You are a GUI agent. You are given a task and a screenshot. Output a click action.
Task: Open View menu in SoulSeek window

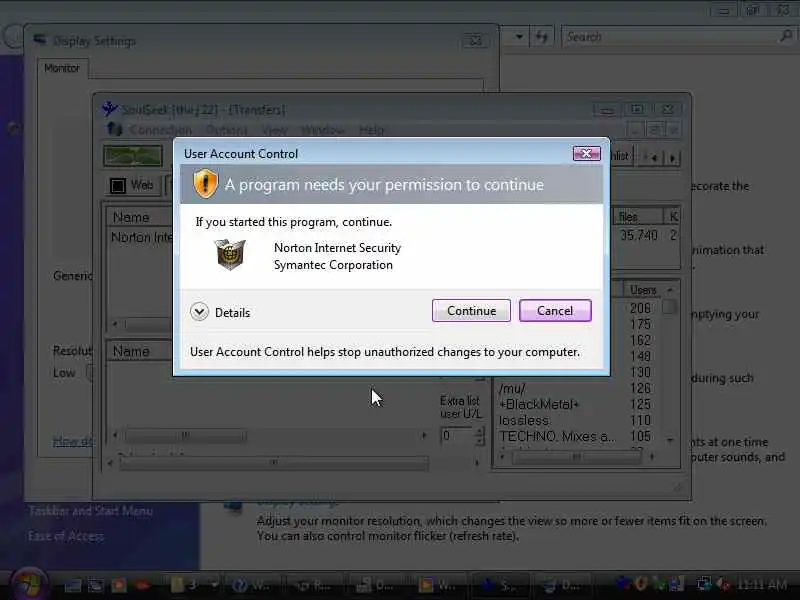coord(274,130)
